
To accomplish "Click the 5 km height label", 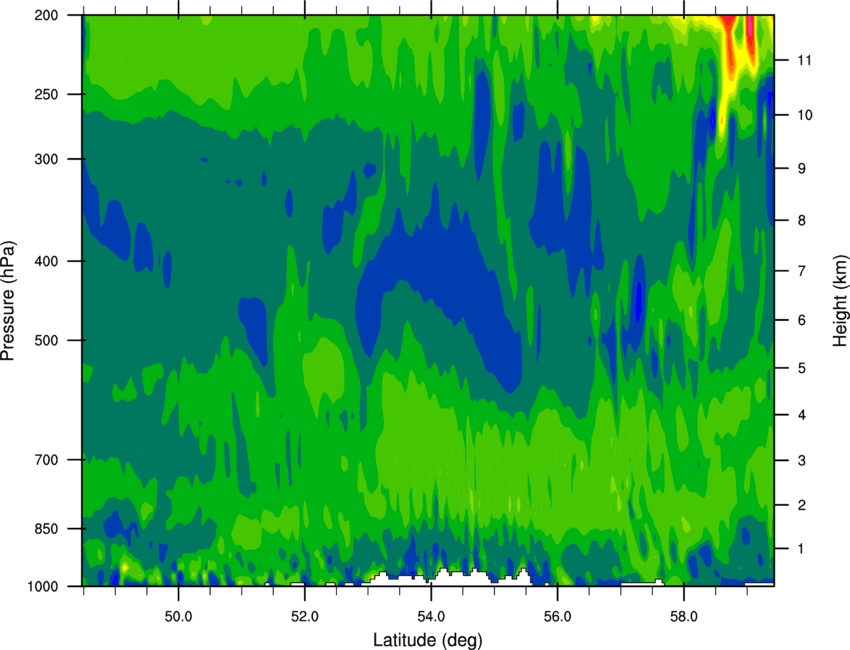I will (802, 368).
